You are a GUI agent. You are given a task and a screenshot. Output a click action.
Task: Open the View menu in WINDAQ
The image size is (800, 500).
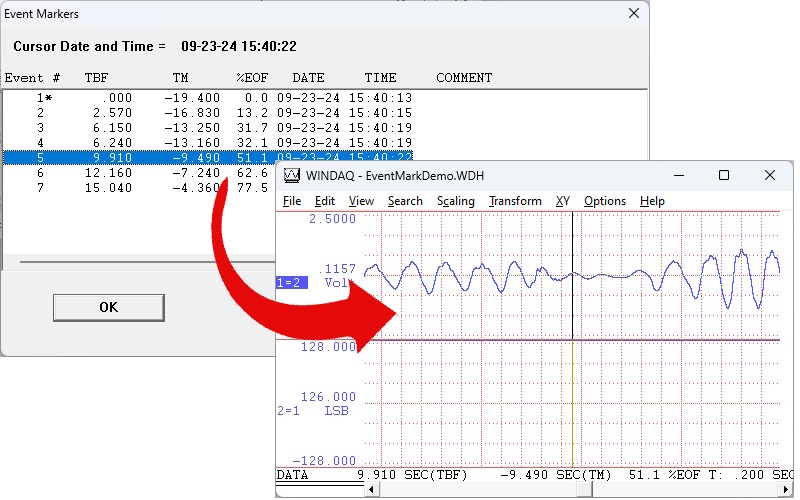361,201
